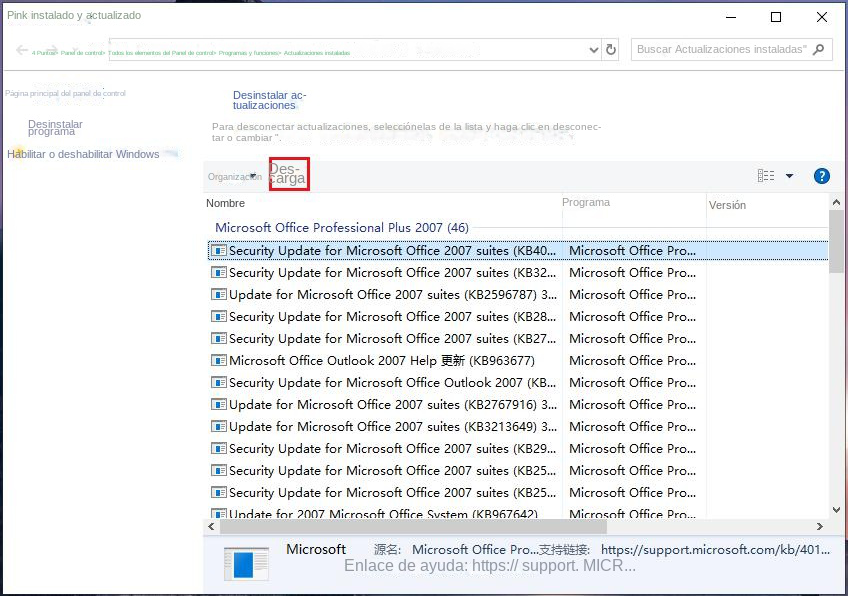Open the help question mark icon
Viewport: 848px width, 596px height.
pos(822,176)
